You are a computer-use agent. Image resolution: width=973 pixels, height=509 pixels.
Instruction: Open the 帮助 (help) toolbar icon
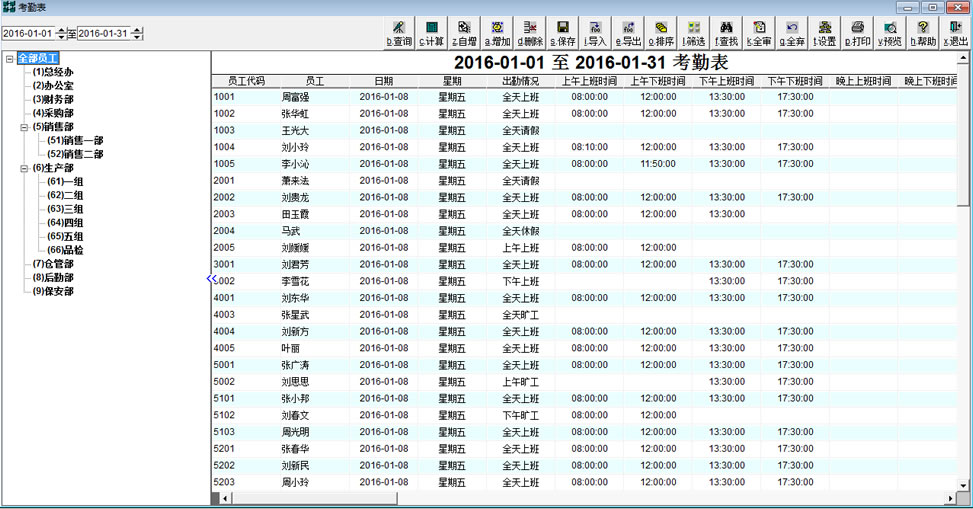tap(923, 33)
